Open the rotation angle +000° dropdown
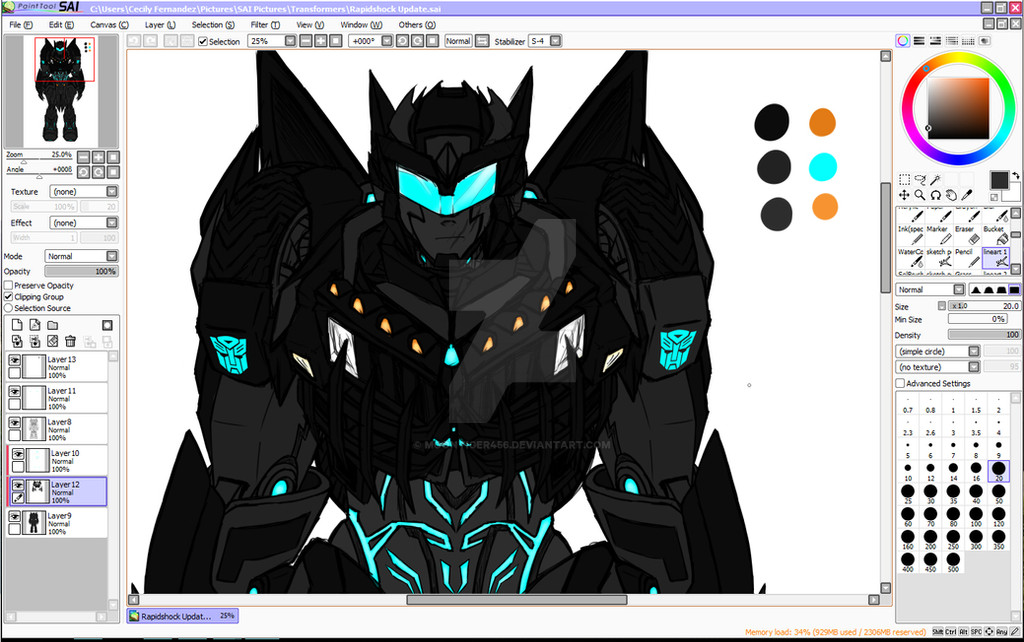Viewport: 1024px width, 642px height. (x=371, y=40)
